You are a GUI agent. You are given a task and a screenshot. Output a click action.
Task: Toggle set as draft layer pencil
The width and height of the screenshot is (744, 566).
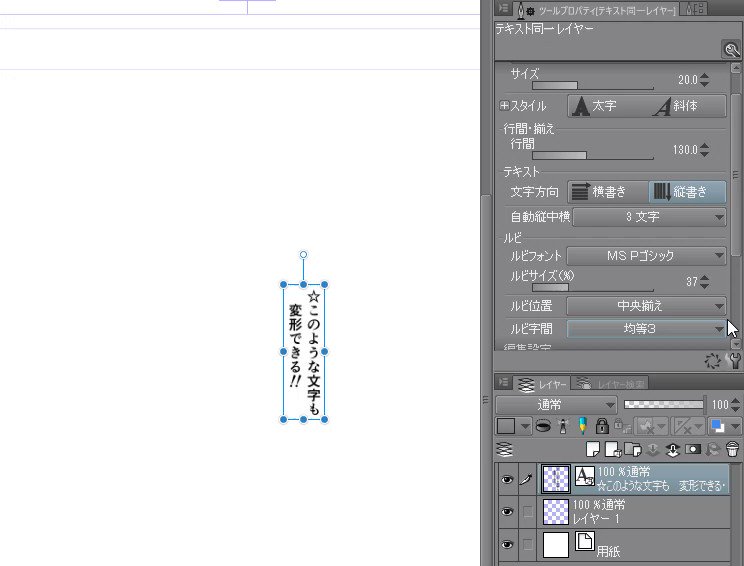click(x=583, y=426)
